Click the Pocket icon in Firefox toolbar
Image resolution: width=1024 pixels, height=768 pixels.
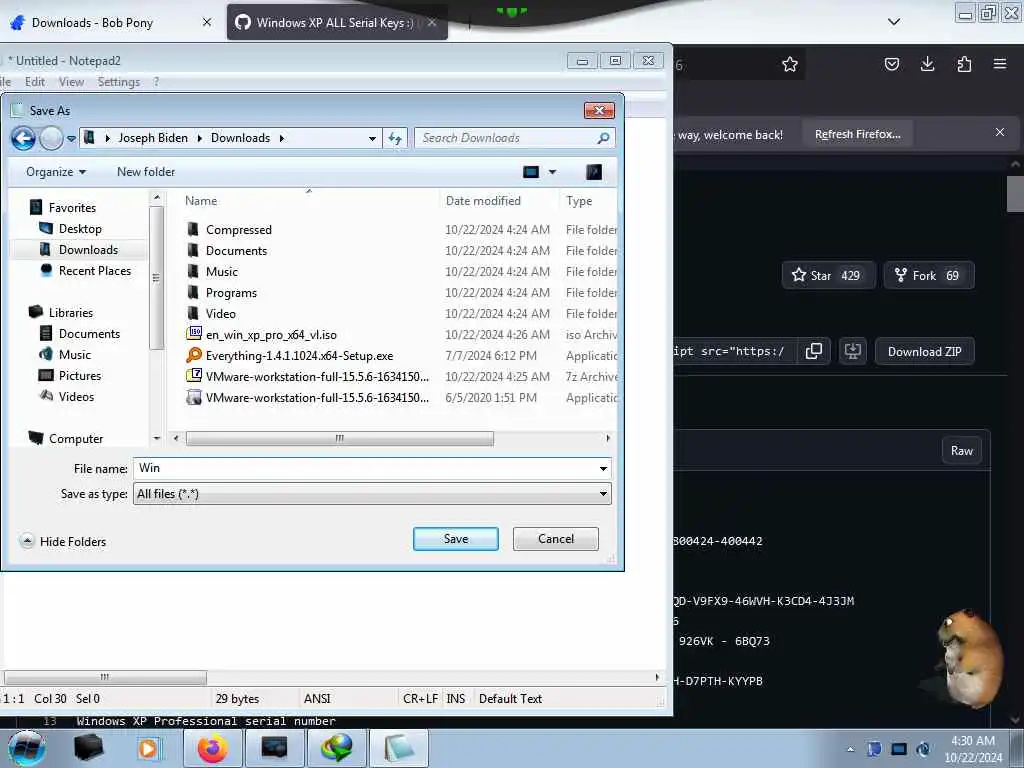(x=891, y=64)
